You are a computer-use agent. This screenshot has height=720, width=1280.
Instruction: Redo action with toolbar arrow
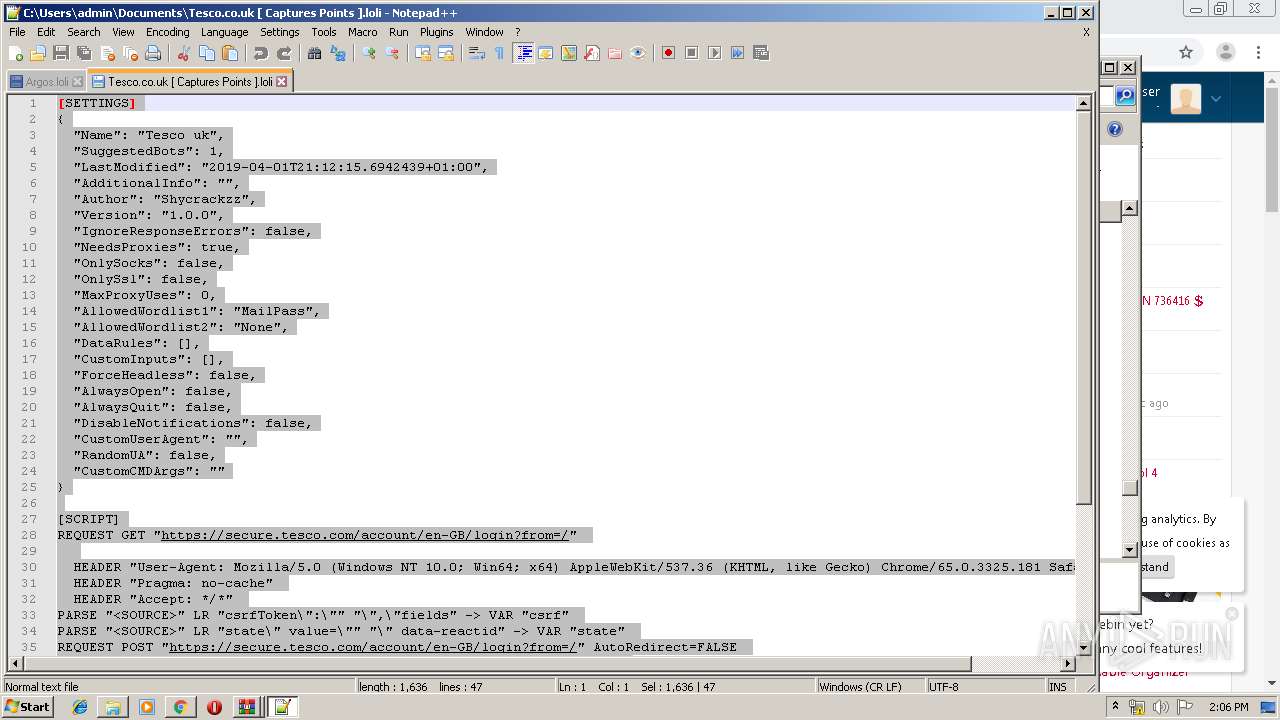pyautogui.click(x=284, y=53)
